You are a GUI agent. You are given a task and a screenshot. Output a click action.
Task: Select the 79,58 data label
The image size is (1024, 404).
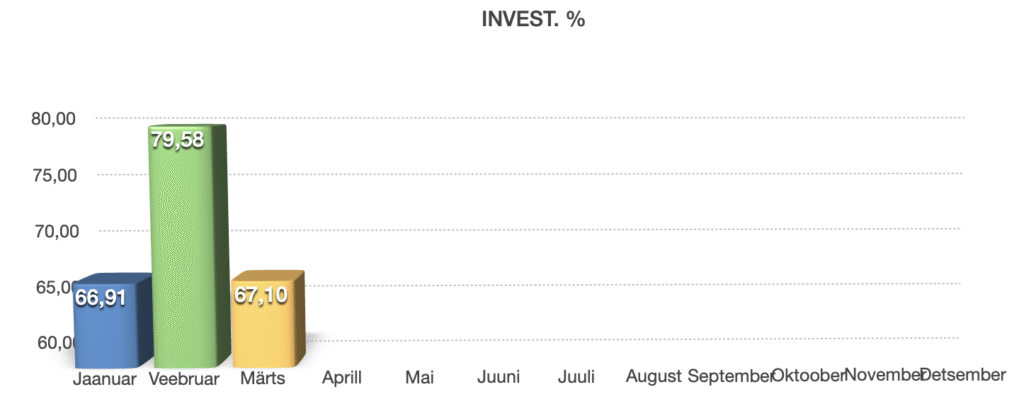tap(177, 139)
